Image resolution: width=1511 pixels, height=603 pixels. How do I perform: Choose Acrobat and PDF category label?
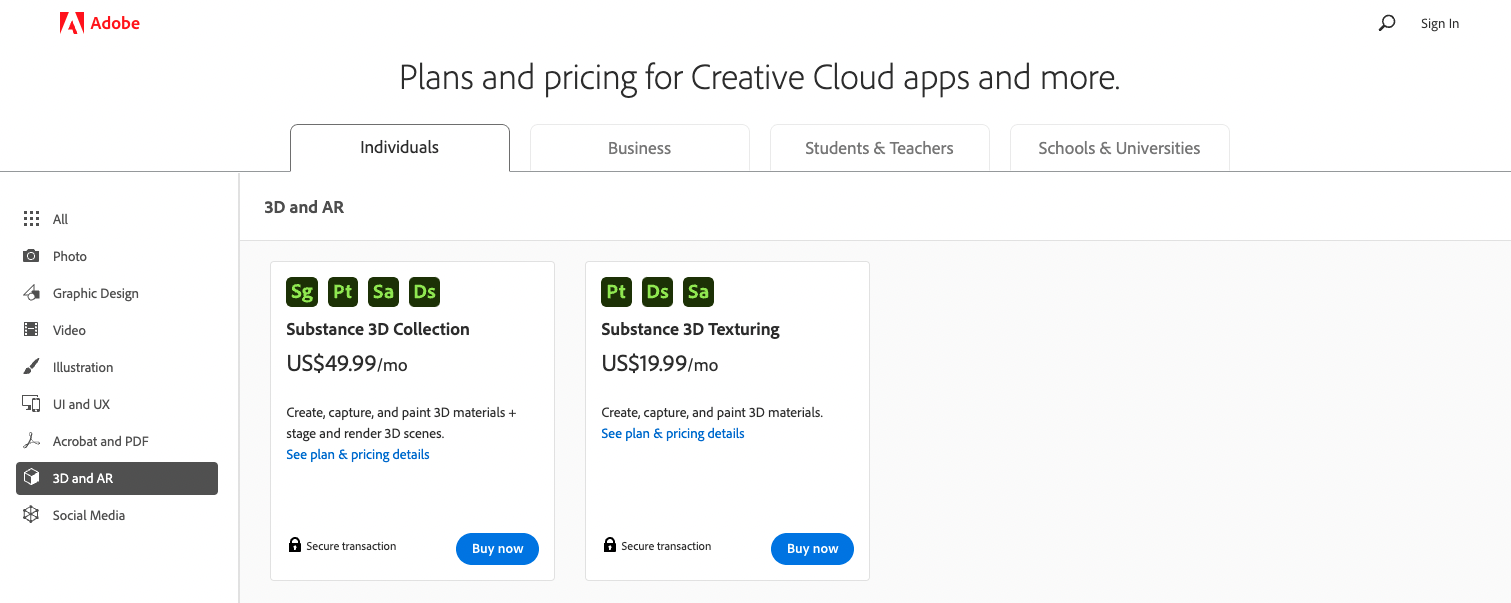[x=101, y=441]
